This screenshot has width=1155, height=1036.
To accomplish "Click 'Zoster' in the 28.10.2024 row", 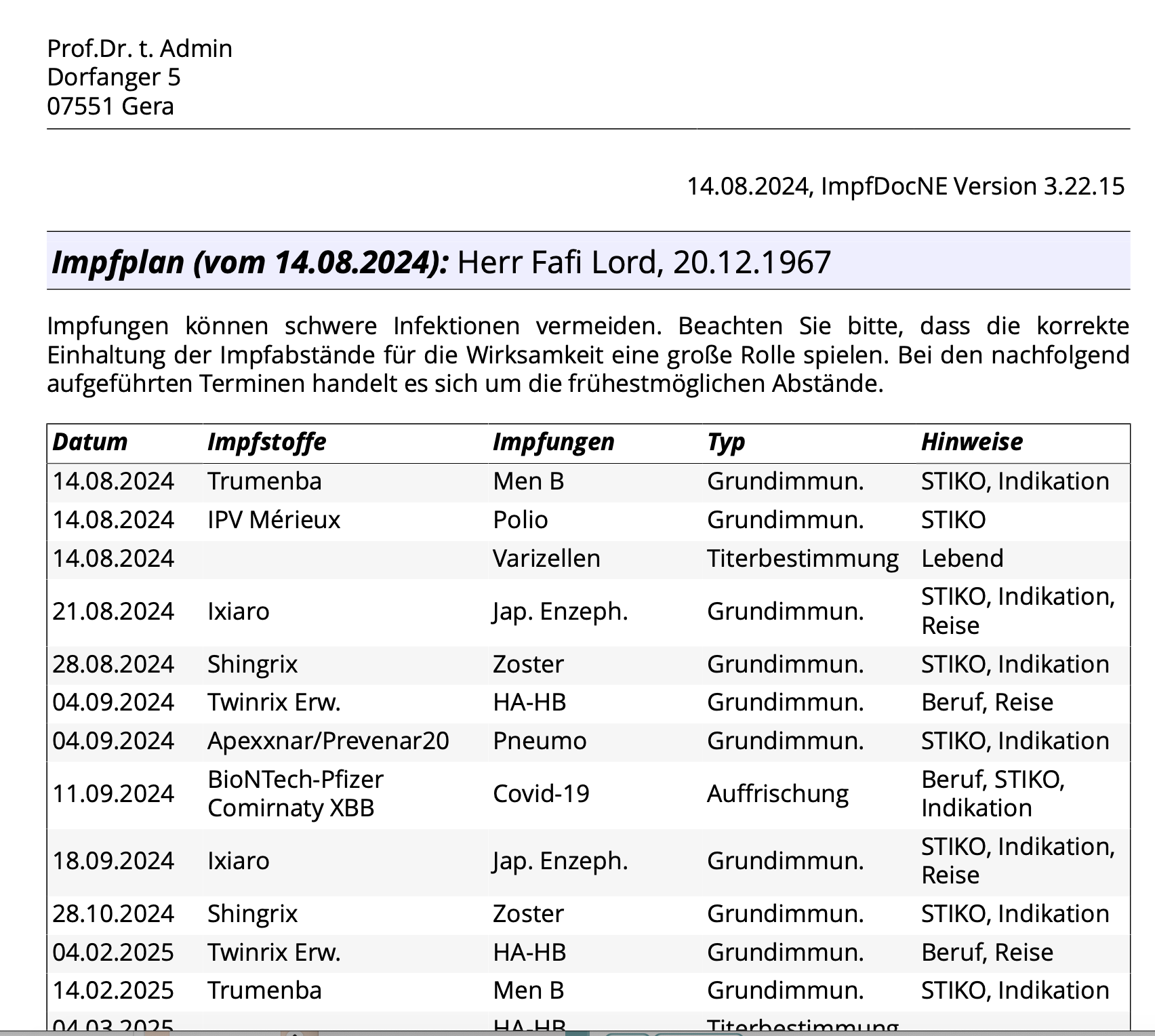I will [528, 914].
